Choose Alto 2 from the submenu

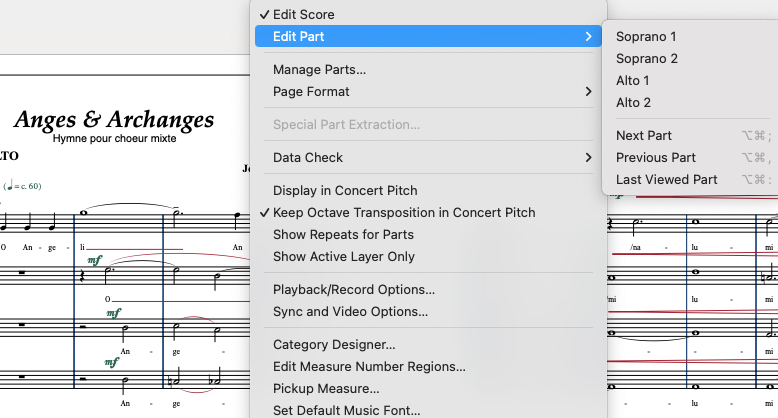pyautogui.click(x=633, y=103)
